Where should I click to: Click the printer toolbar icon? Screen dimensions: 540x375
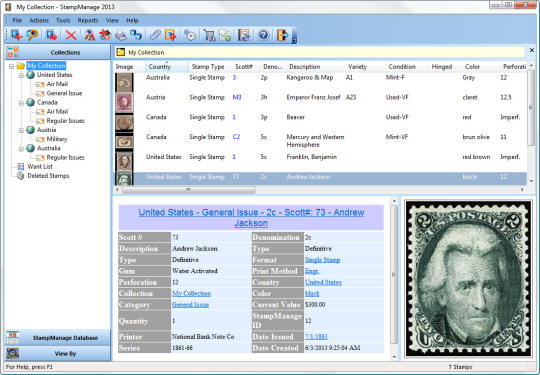(x=121, y=35)
